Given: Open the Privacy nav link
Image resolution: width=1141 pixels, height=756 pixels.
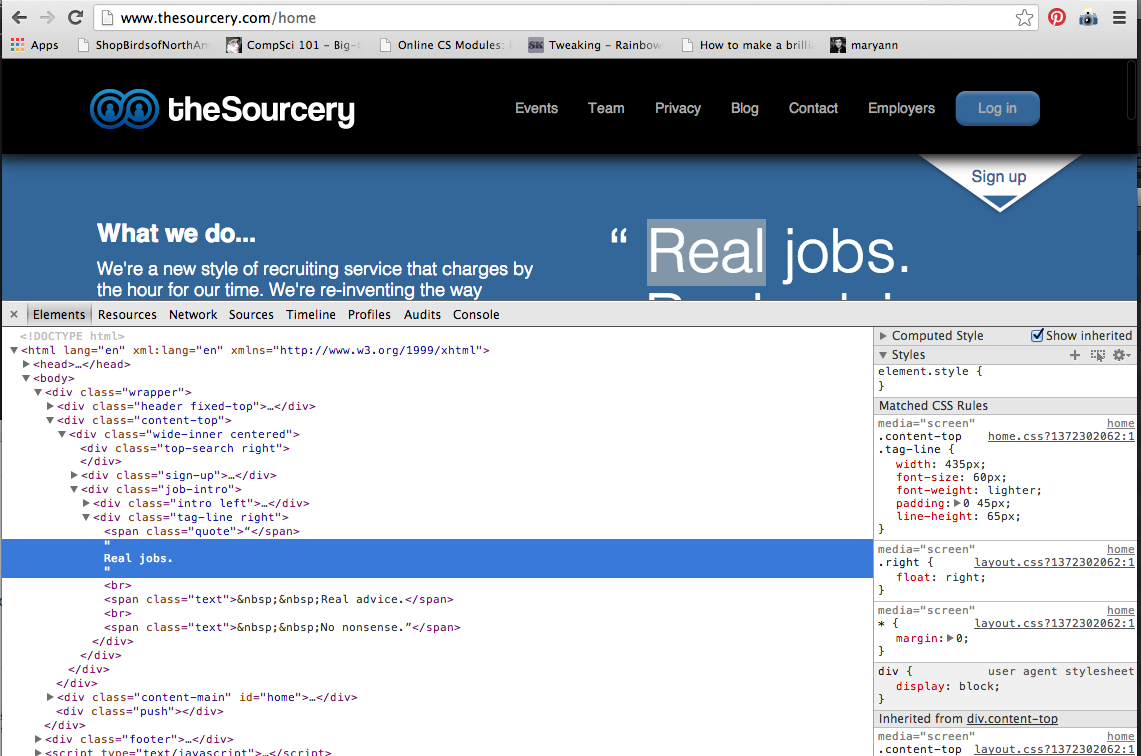Looking at the screenshot, I should (677, 108).
